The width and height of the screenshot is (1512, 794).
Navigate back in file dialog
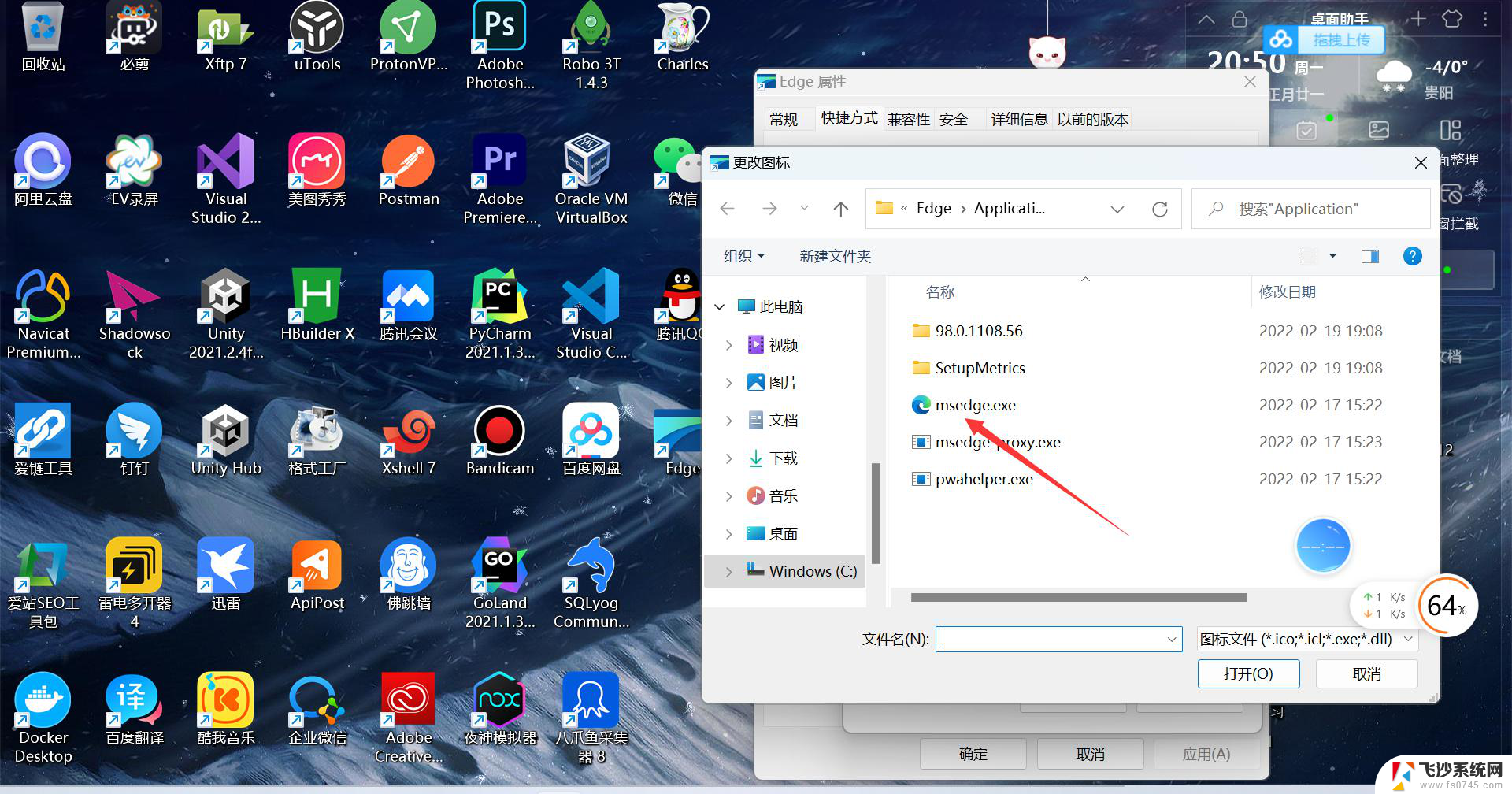(728, 209)
